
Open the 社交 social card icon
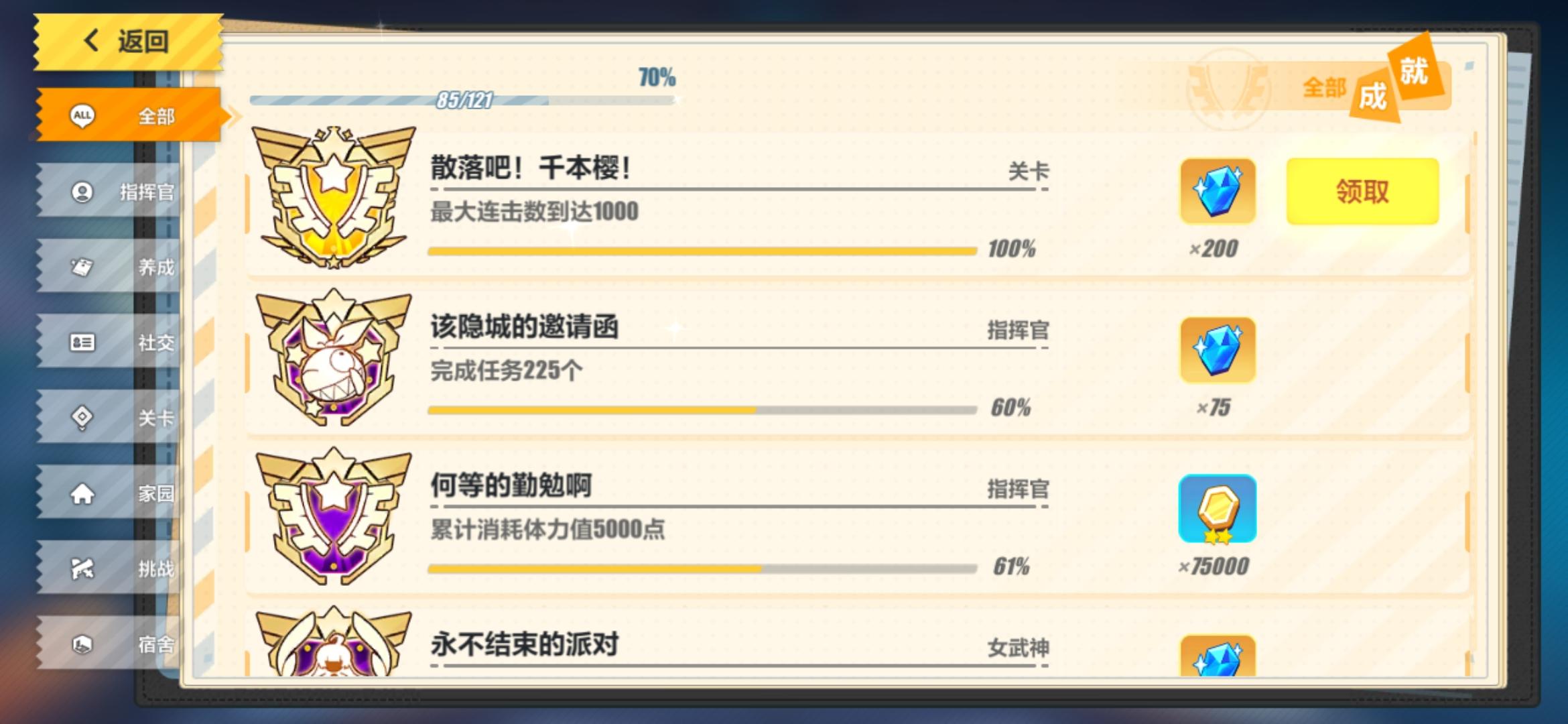click(x=82, y=343)
